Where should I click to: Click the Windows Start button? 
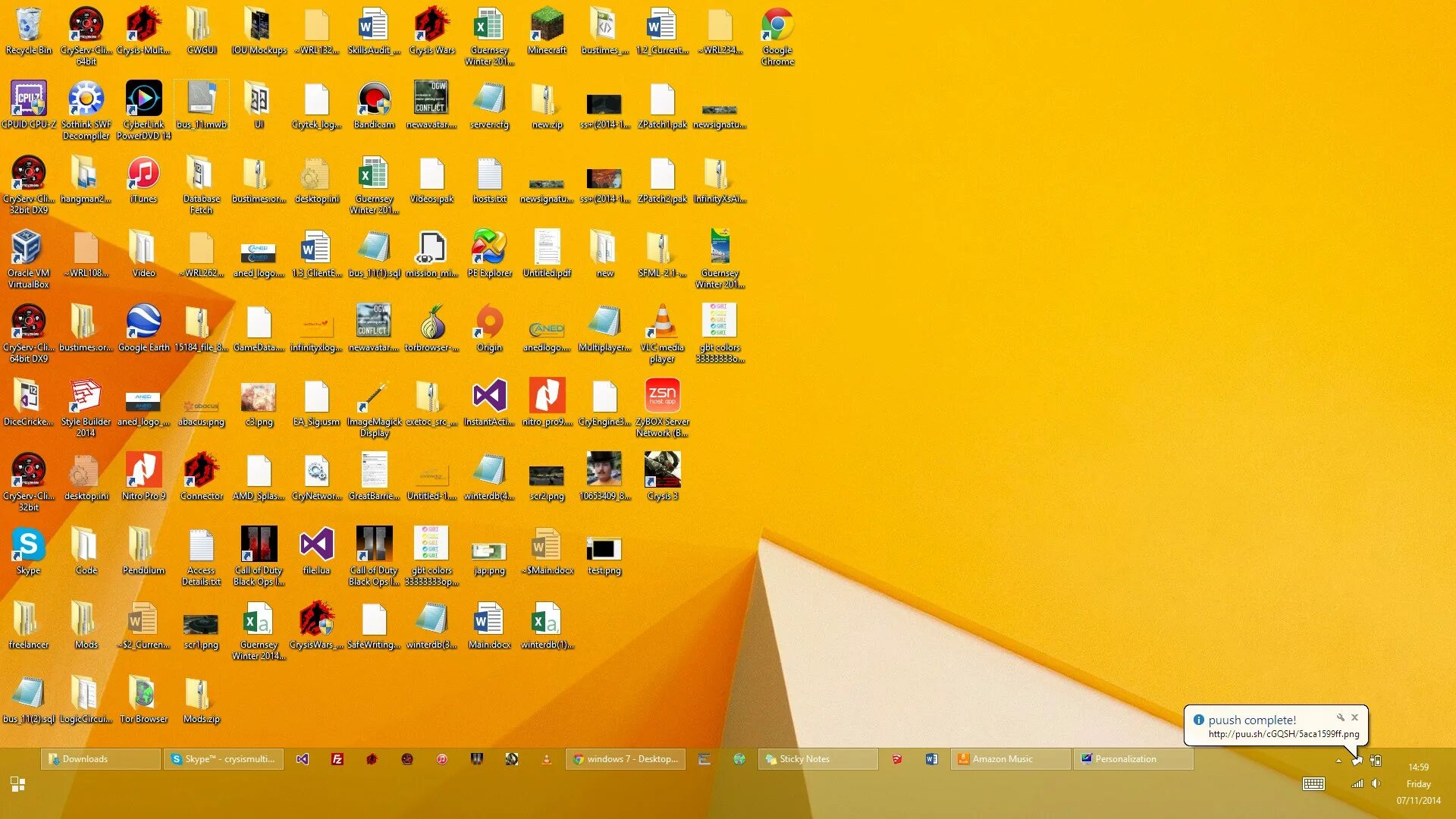click(17, 784)
